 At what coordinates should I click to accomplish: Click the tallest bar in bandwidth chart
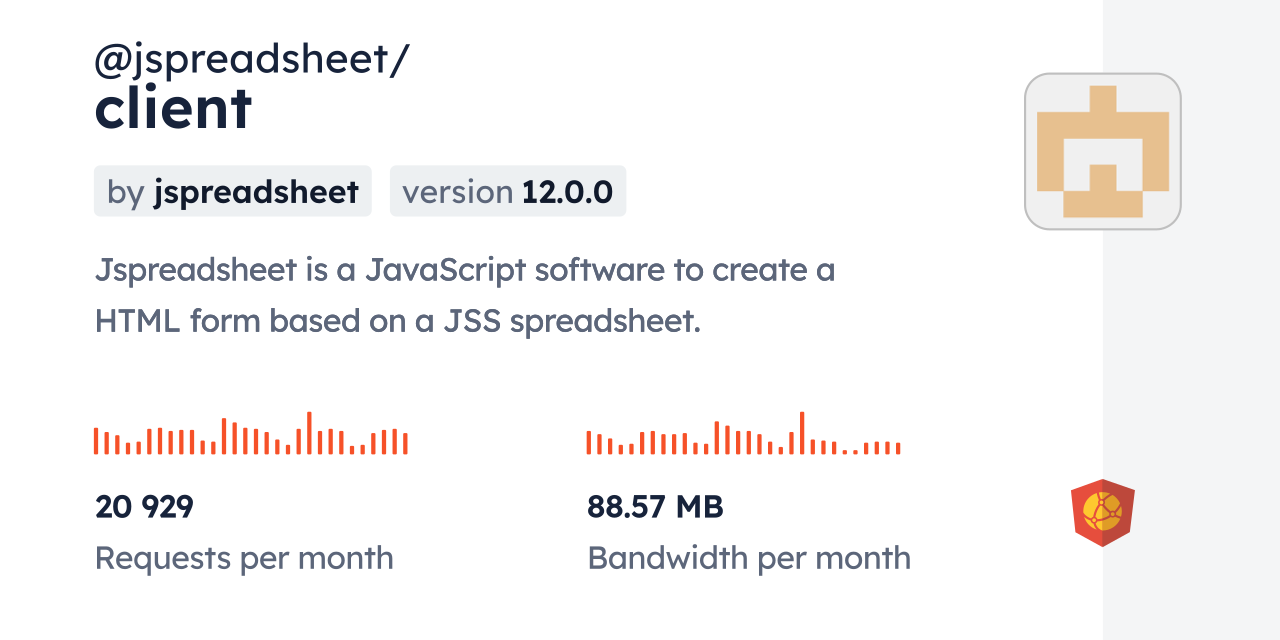pyautogui.click(x=802, y=433)
